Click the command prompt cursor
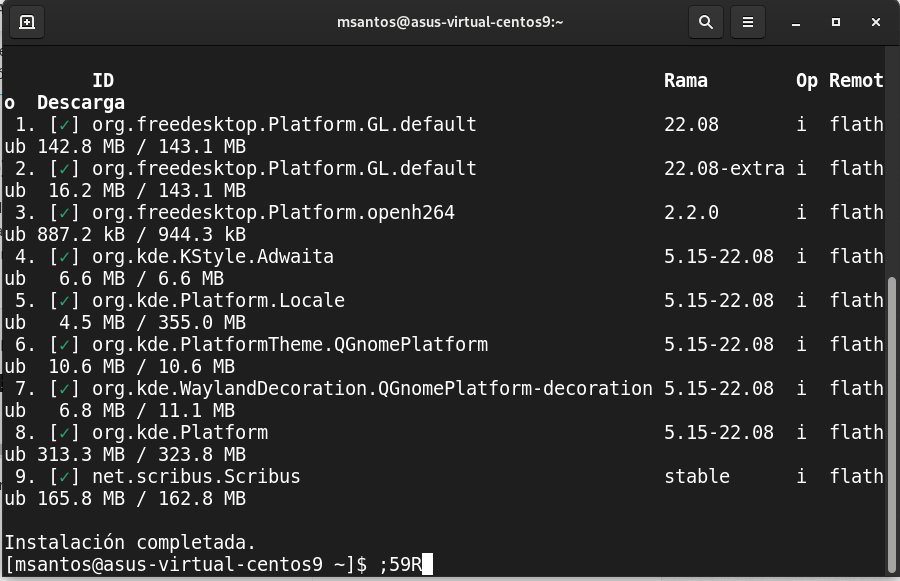The width and height of the screenshot is (900, 581). [427, 565]
